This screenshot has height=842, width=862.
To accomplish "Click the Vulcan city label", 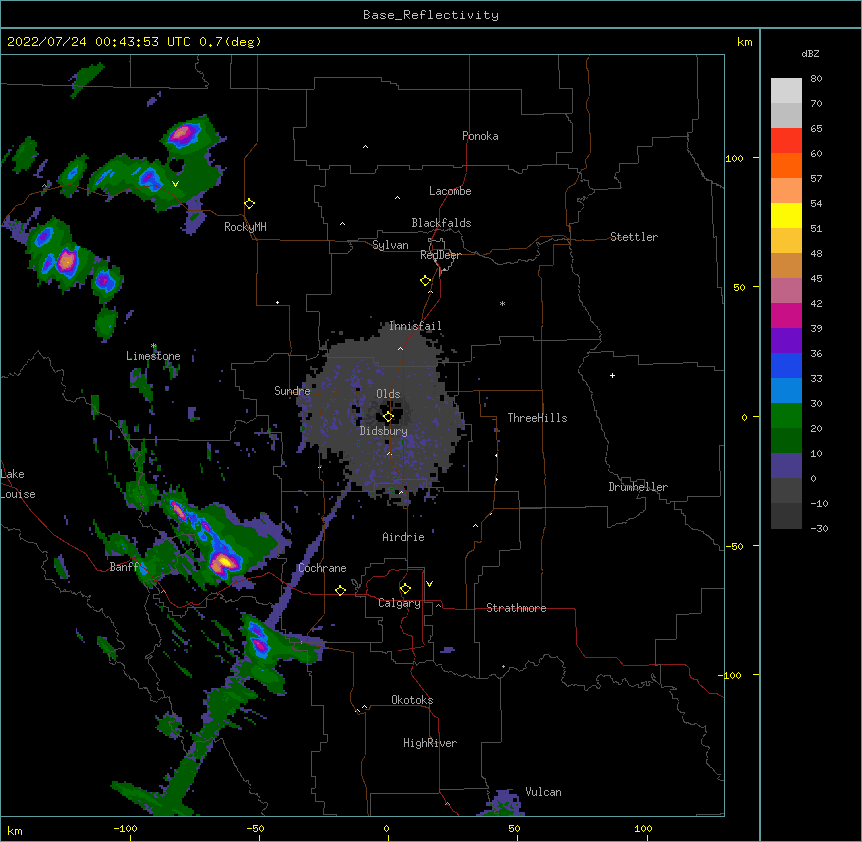I will (543, 792).
